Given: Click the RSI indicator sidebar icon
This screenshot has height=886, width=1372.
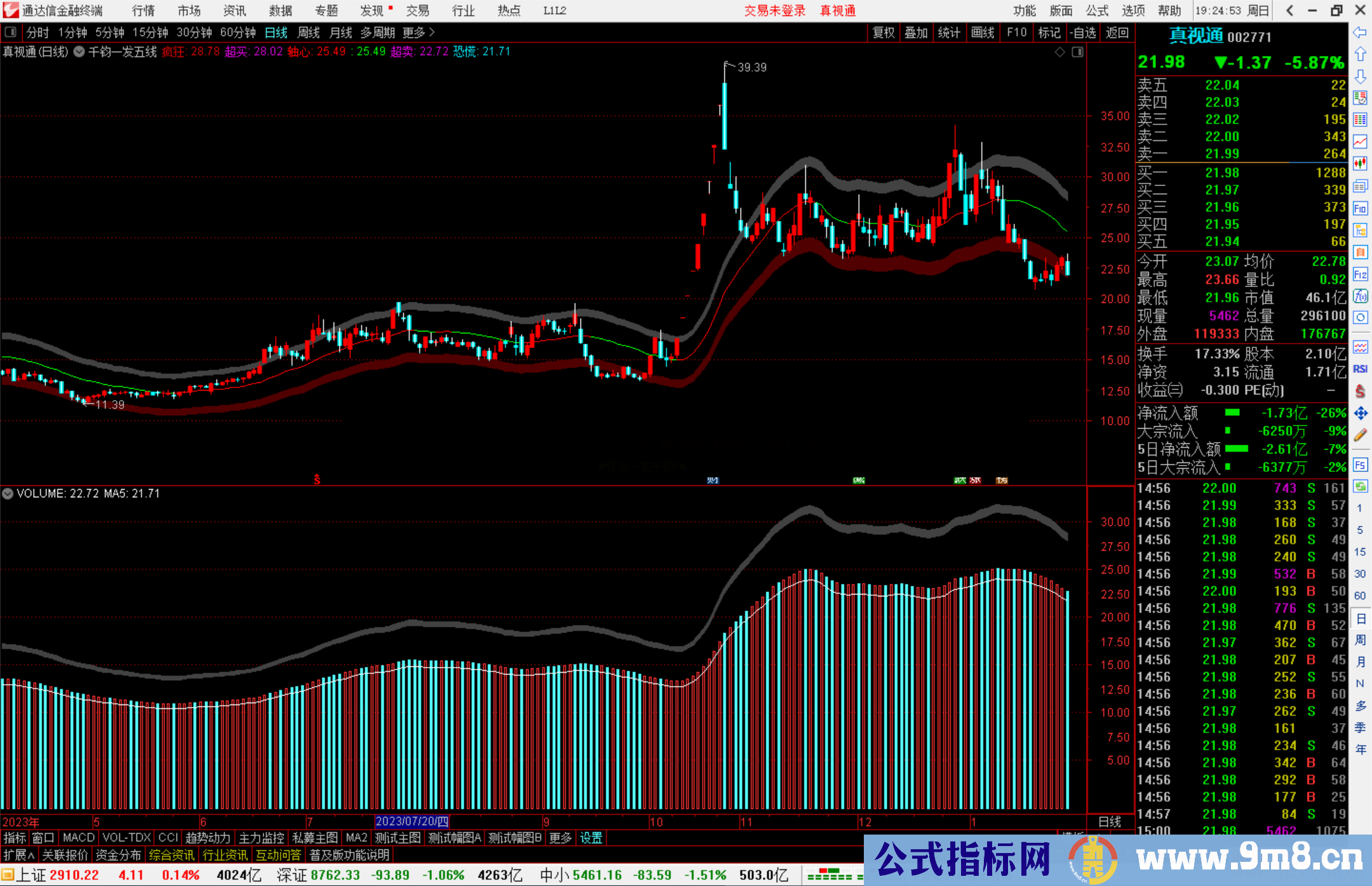Looking at the screenshot, I should (1360, 369).
